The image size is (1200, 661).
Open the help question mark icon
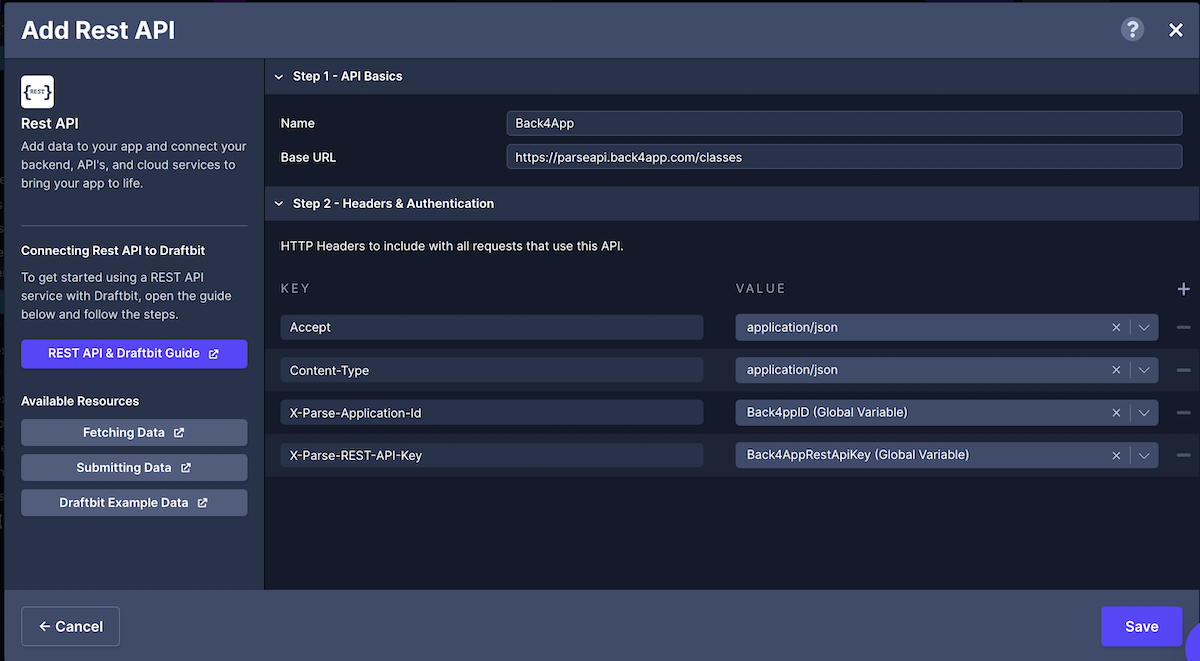1132,29
